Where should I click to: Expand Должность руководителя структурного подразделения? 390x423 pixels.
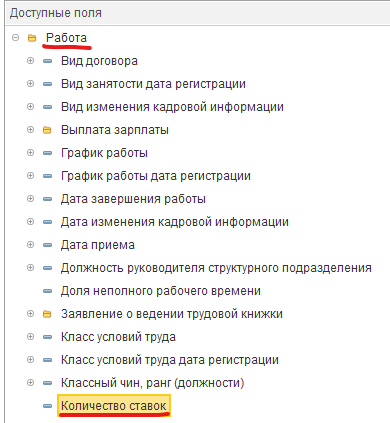[30, 268]
